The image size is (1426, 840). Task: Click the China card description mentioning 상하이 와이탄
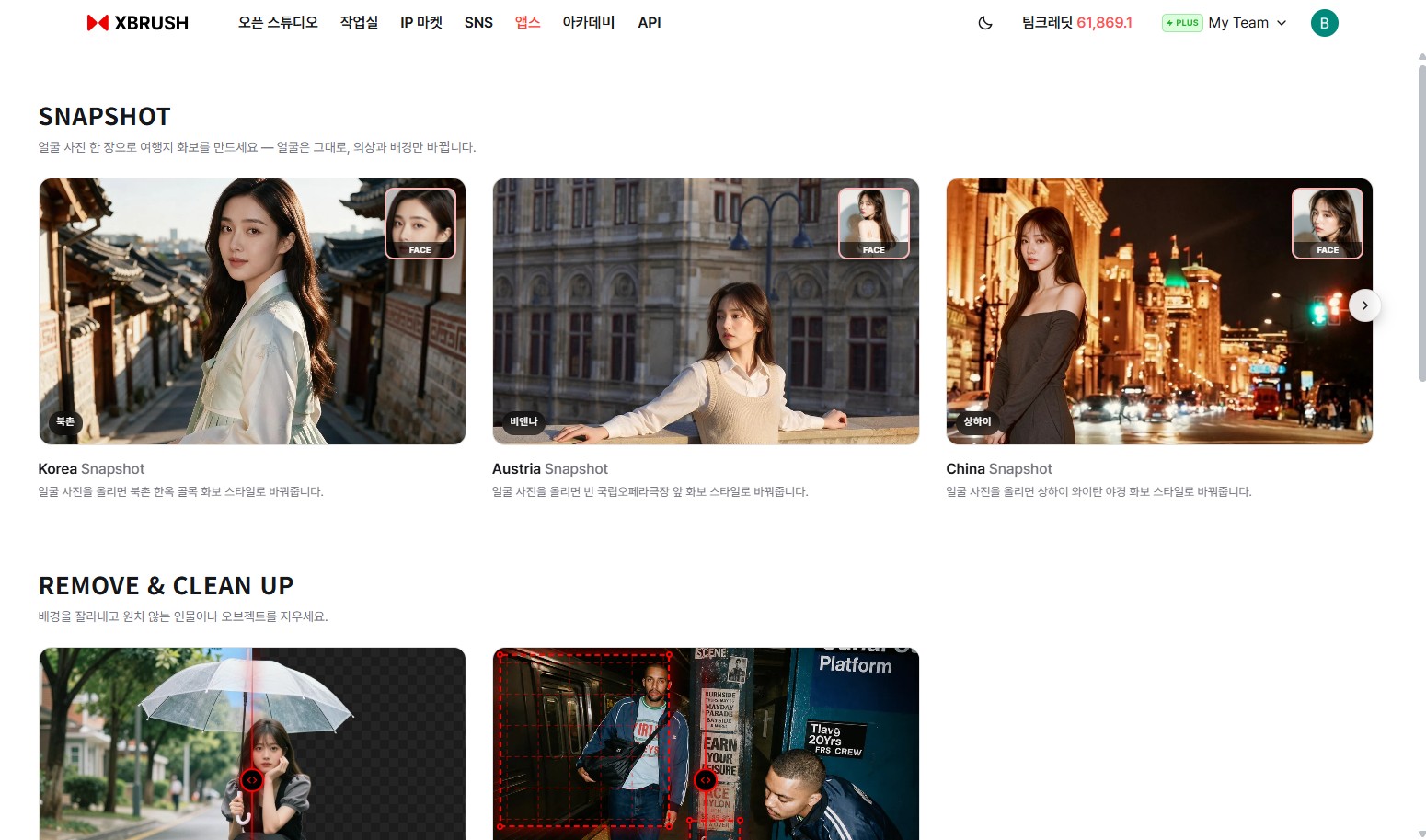click(x=1098, y=492)
